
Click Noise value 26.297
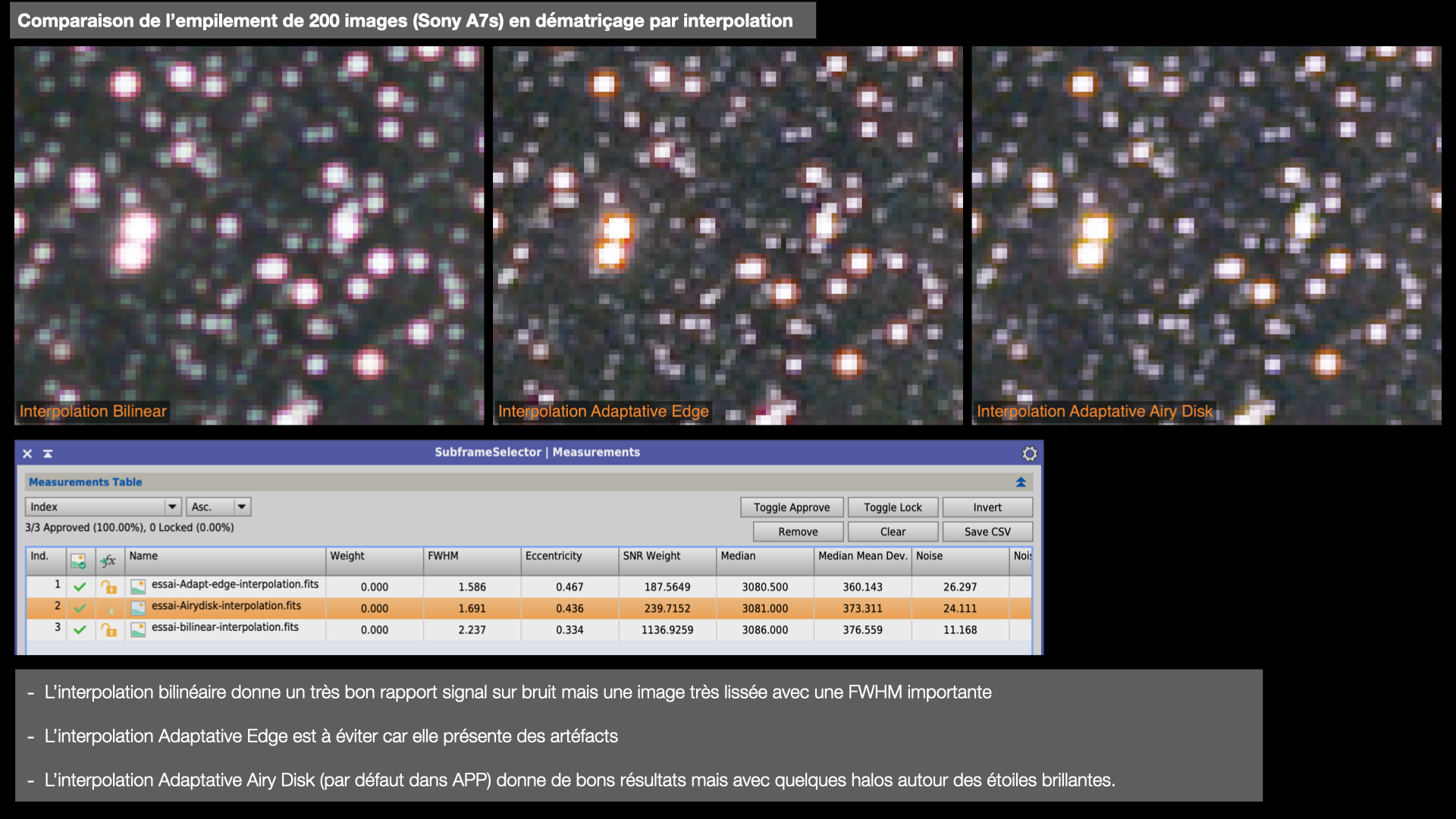[x=960, y=587]
